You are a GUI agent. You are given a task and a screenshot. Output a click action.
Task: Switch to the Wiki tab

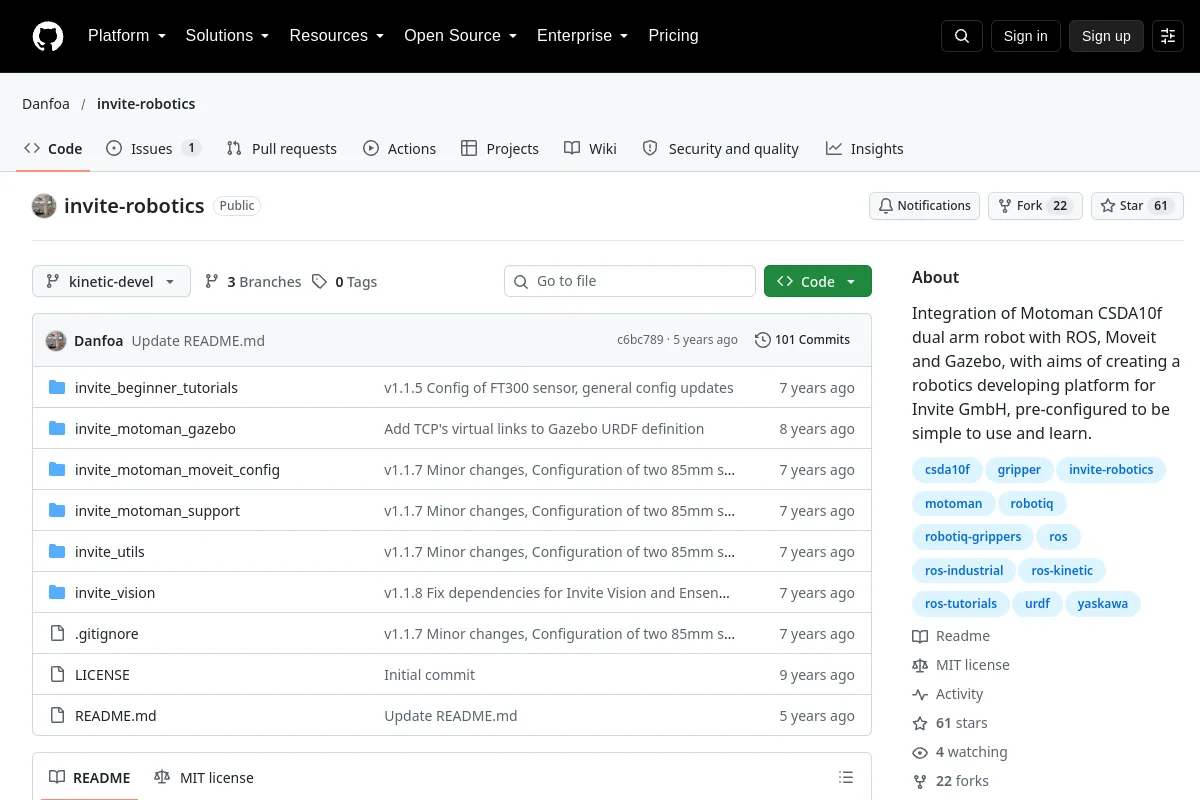590,148
